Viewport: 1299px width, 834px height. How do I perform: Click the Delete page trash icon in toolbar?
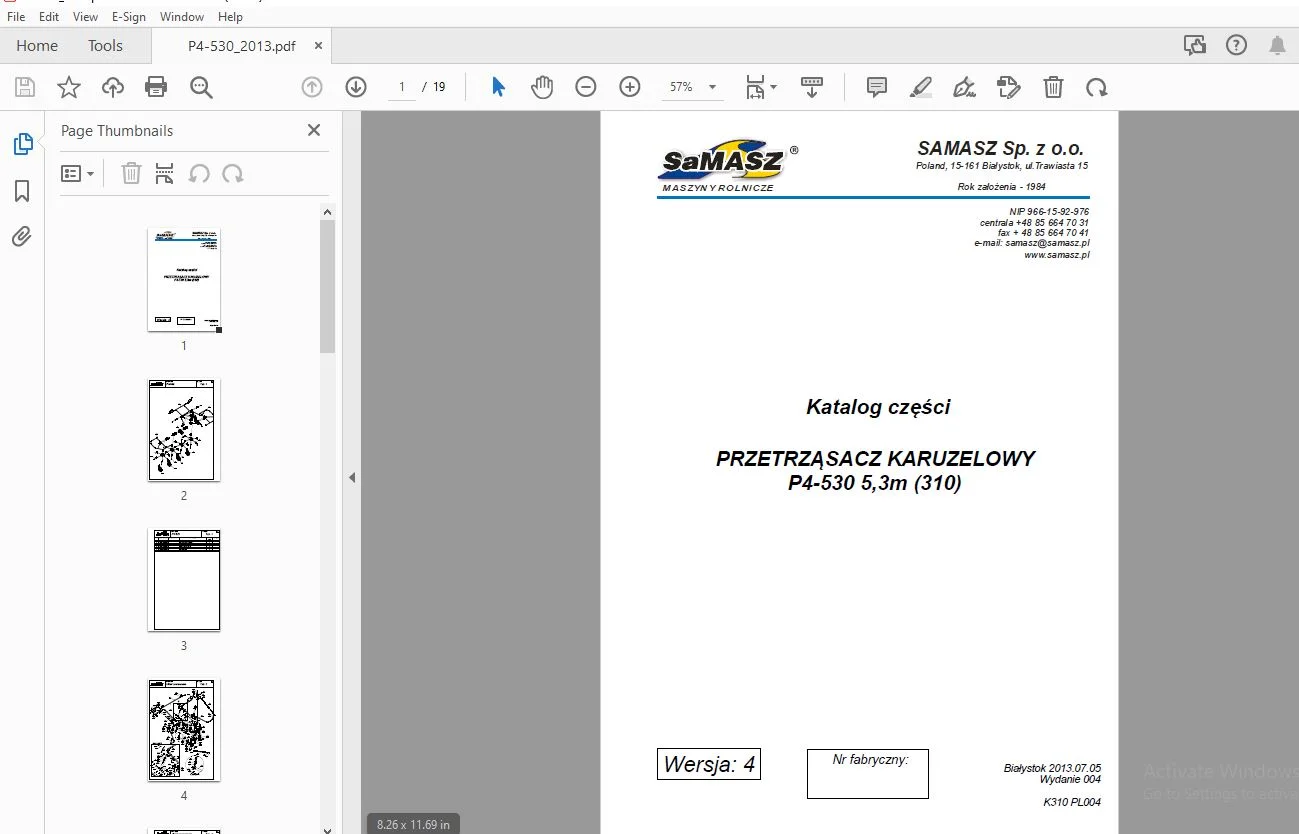1053,87
